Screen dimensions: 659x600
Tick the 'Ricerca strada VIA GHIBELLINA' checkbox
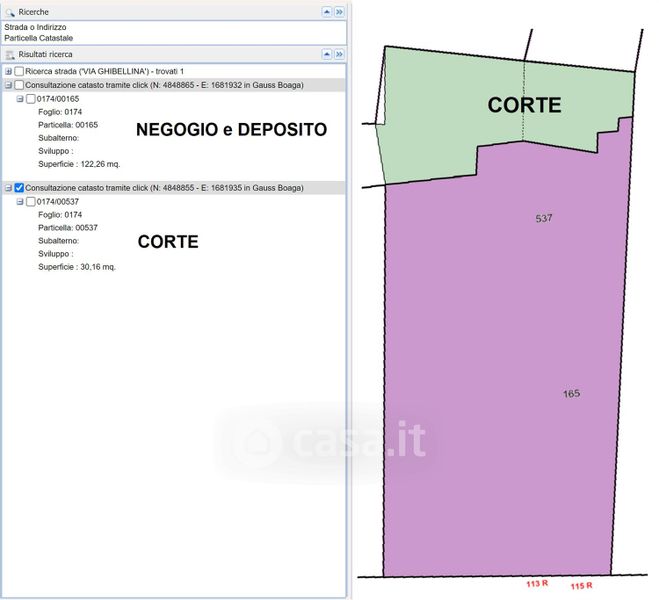pyautogui.click(x=19, y=72)
